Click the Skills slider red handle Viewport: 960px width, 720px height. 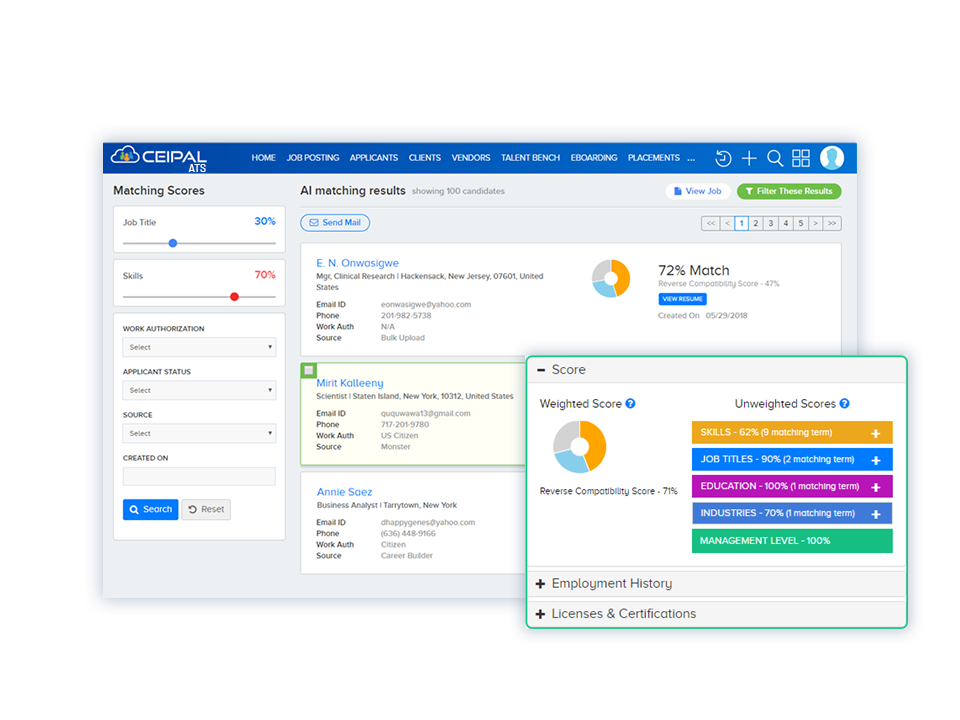tap(234, 296)
